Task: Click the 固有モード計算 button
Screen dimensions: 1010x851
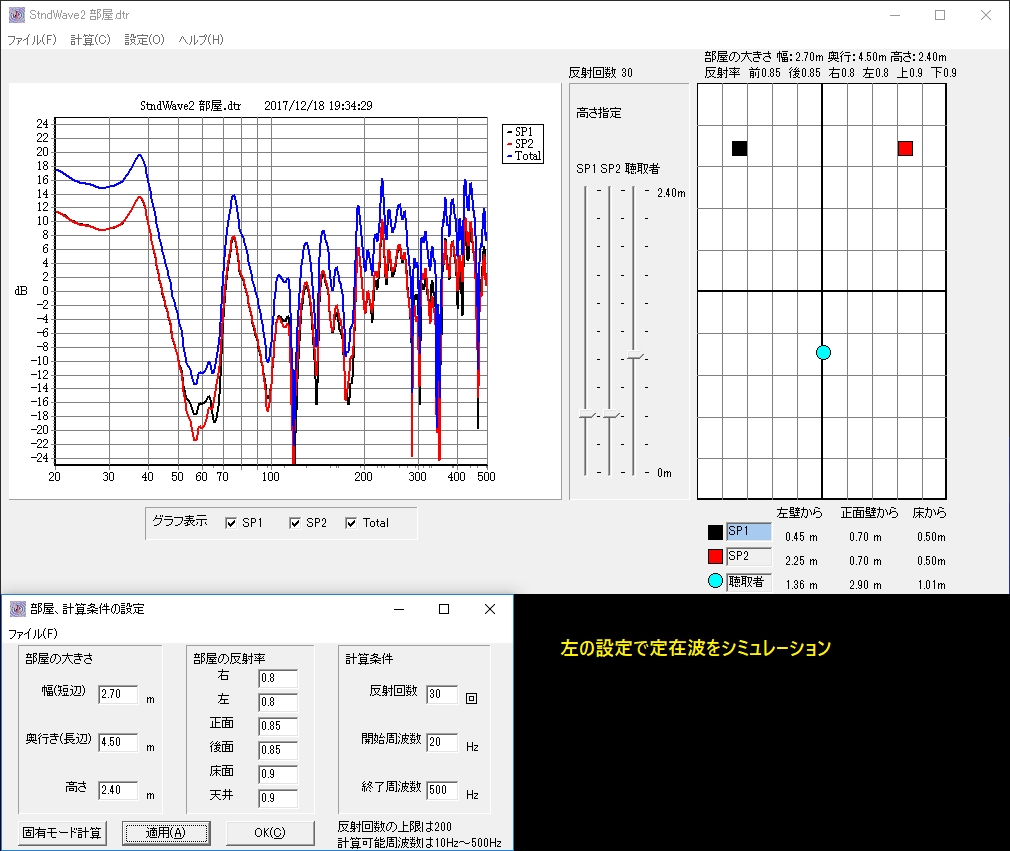Action: coord(62,833)
